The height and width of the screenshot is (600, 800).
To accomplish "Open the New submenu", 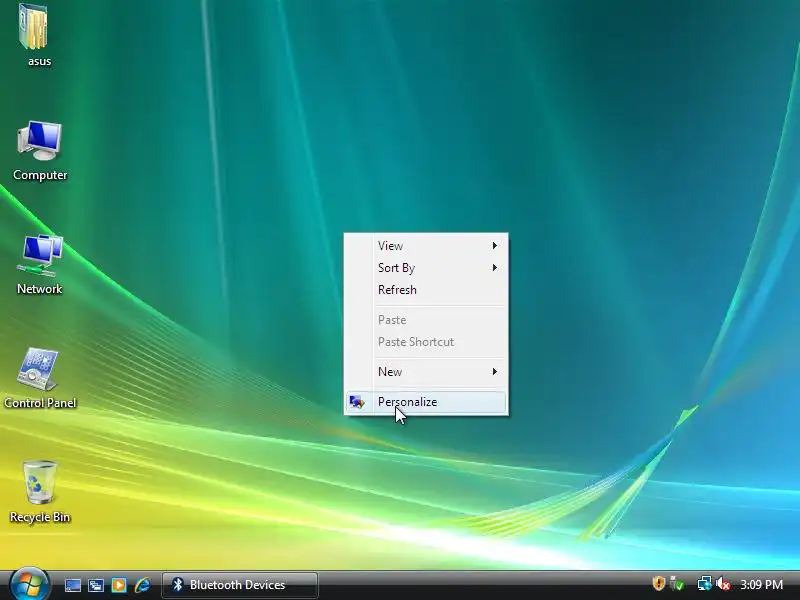I will (x=426, y=371).
